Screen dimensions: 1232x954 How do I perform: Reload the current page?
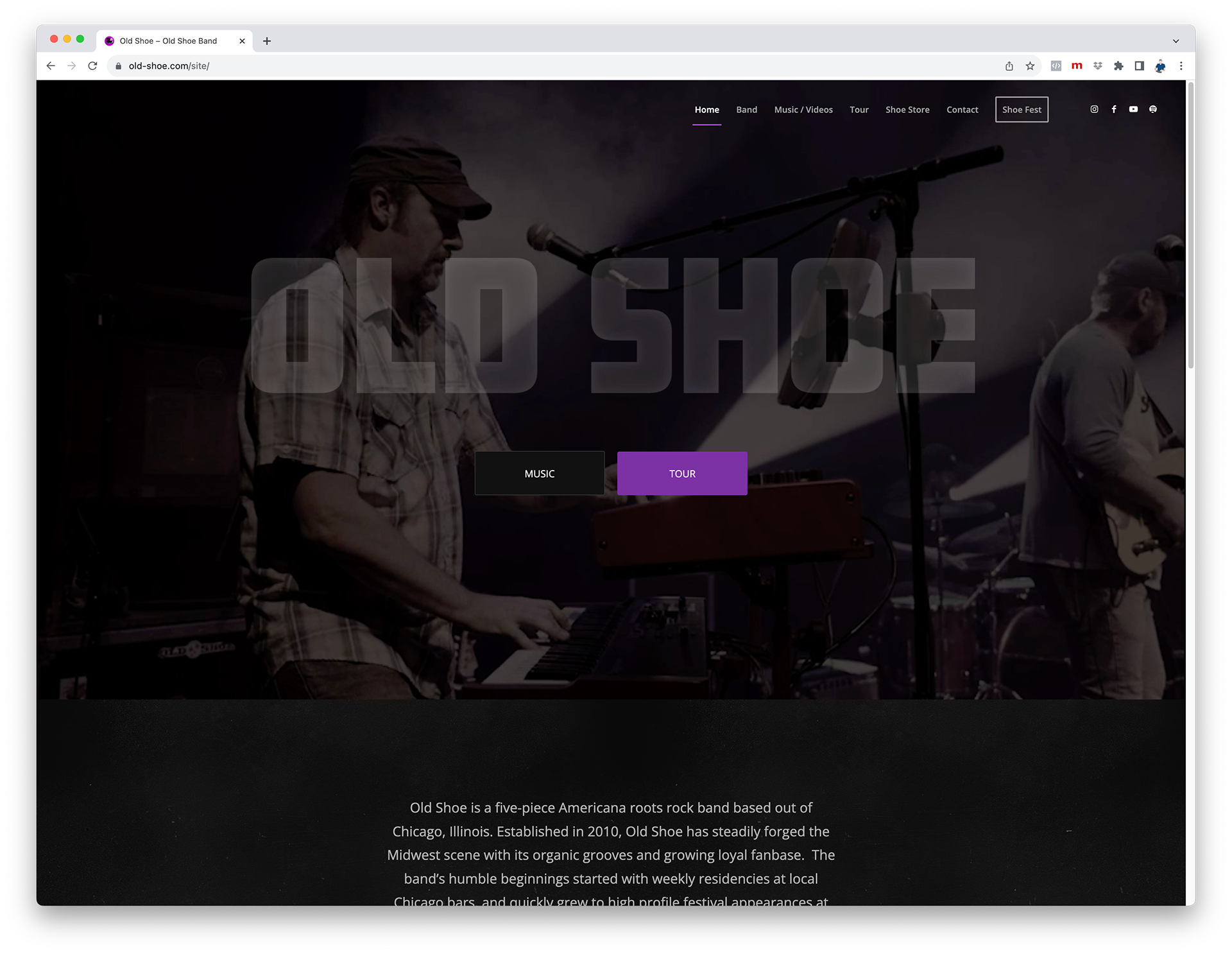coord(92,66)
